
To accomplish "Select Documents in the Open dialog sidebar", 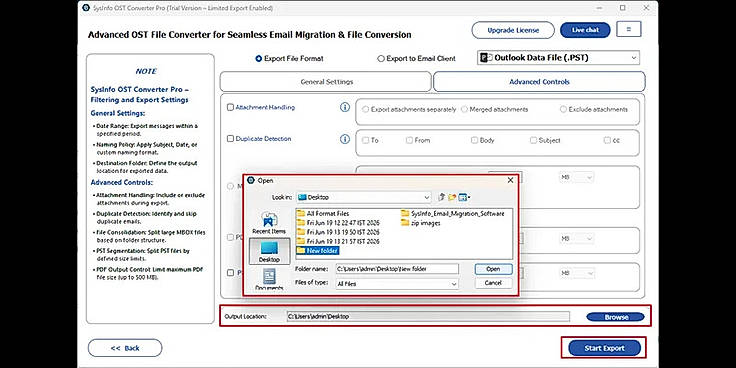I will tap(269, 280).
